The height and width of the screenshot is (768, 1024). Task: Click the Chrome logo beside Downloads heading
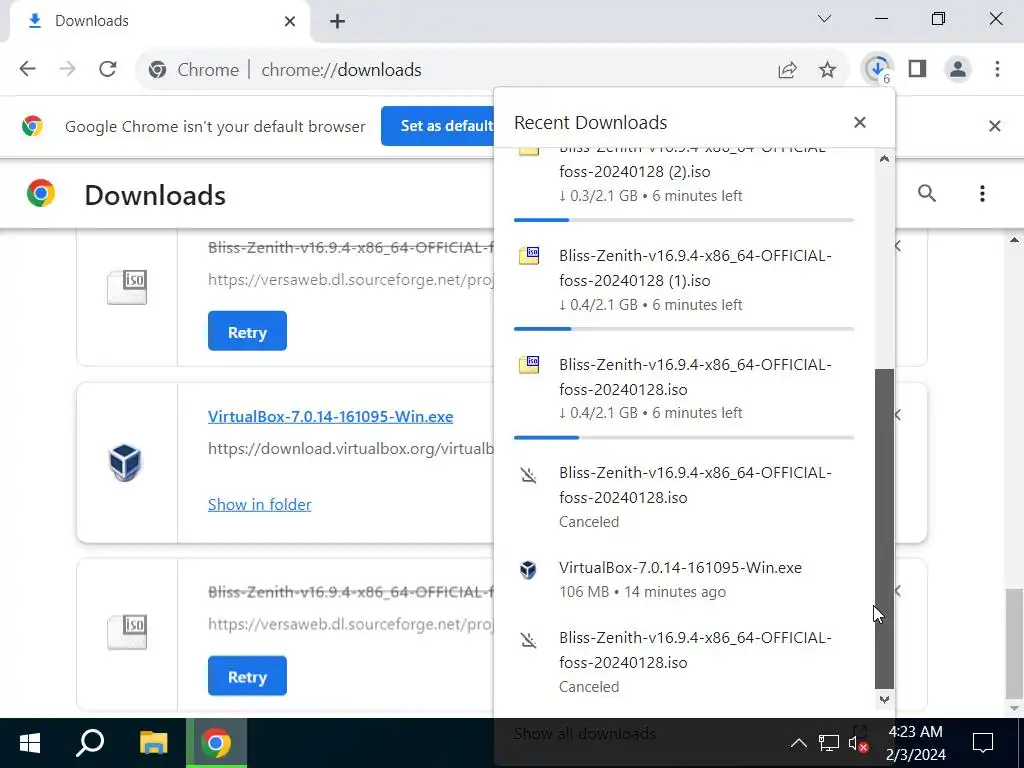click(x=40, y=194)
